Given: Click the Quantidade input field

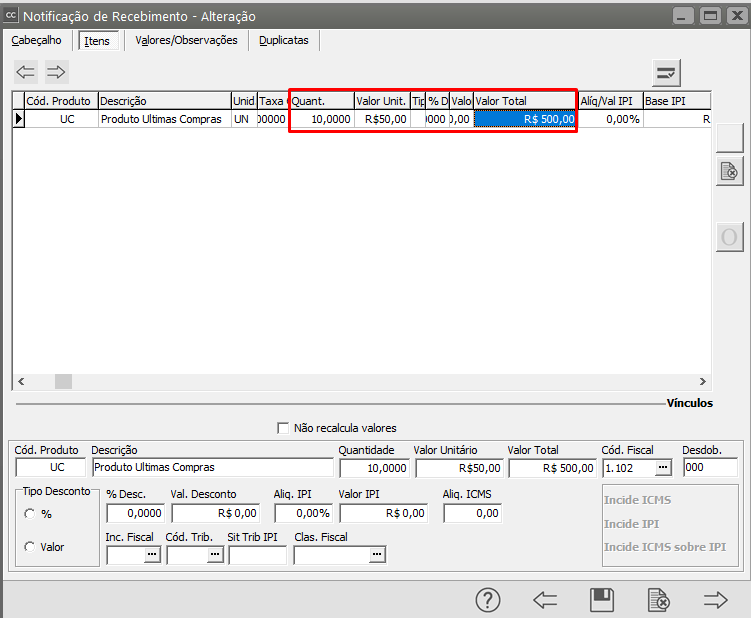Looking at the screenshot, I should [374, 468].
